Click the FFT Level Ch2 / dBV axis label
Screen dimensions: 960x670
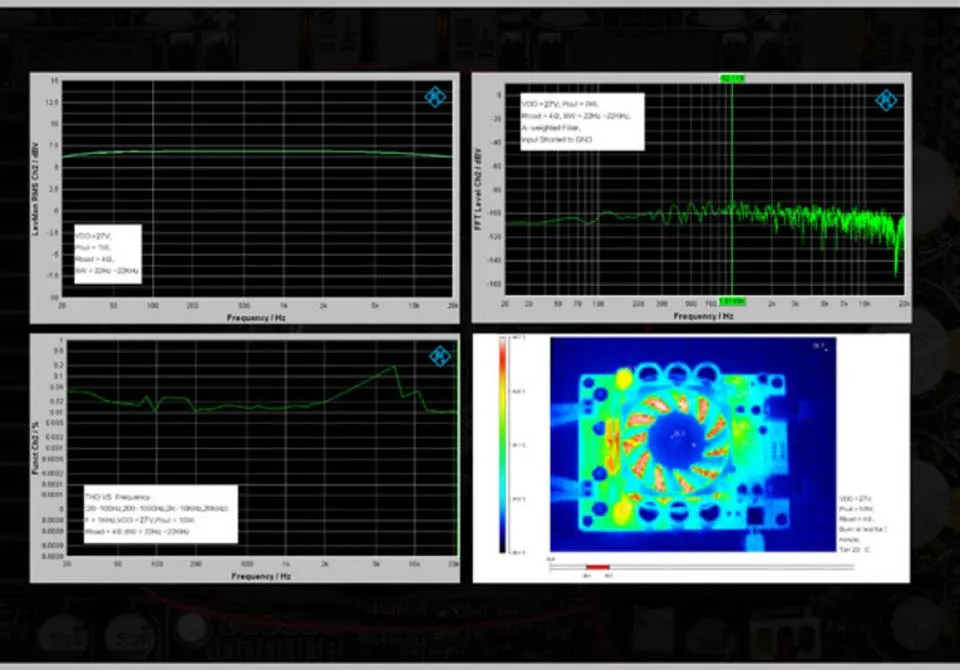tap(478, 189)
